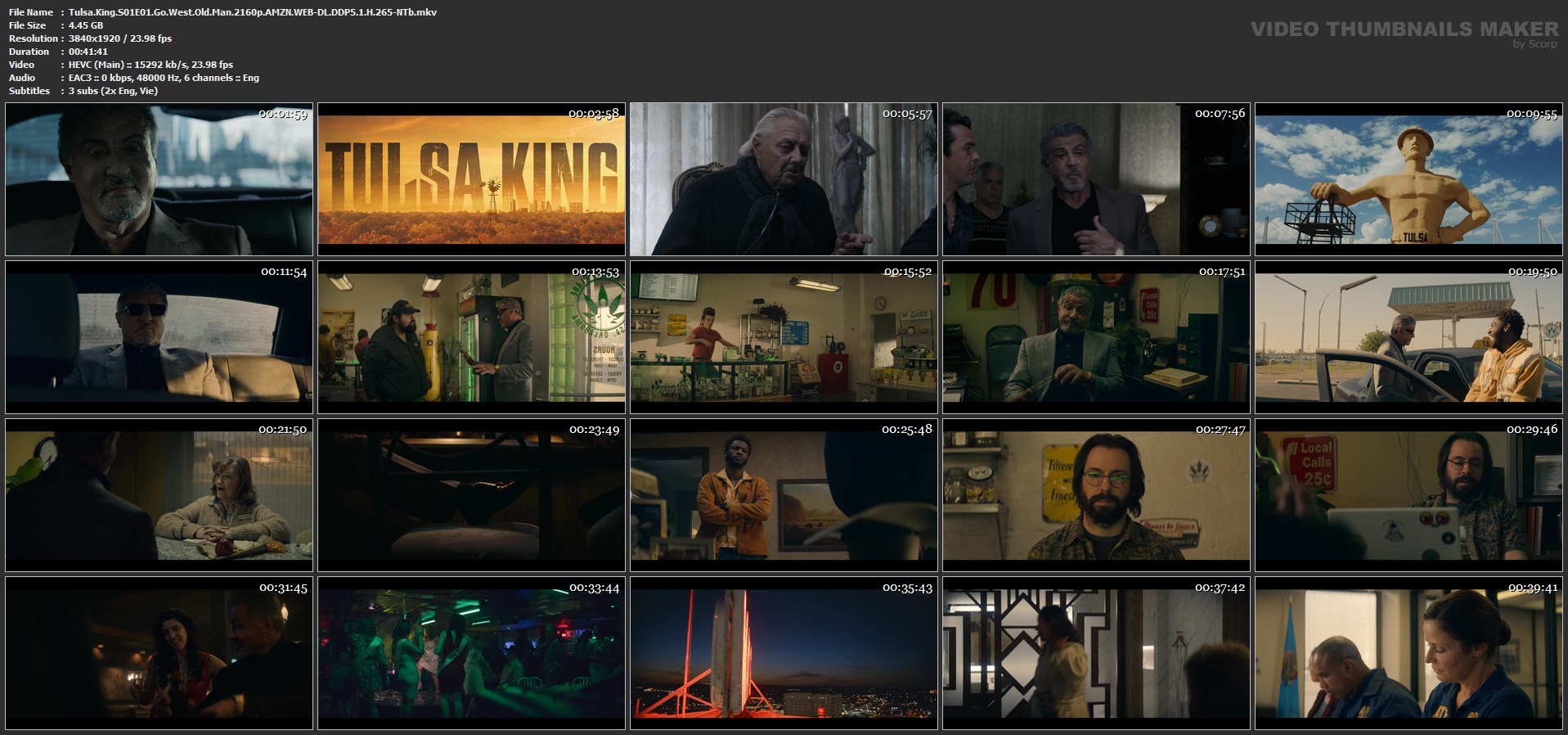This screenshot has height=735, width=1568.
Task: Click the audio info line EAC3
Action: [164, 78]
